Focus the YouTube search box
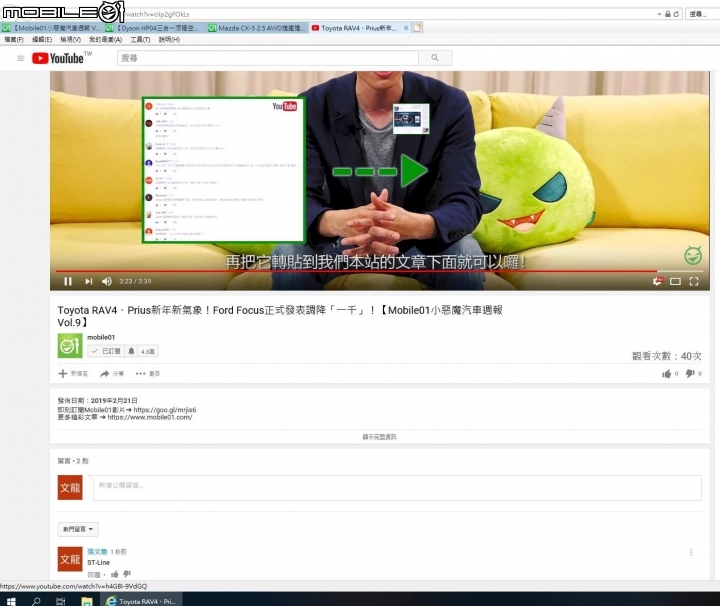Screen dimensions: 720x606 (x=268, y=58)
